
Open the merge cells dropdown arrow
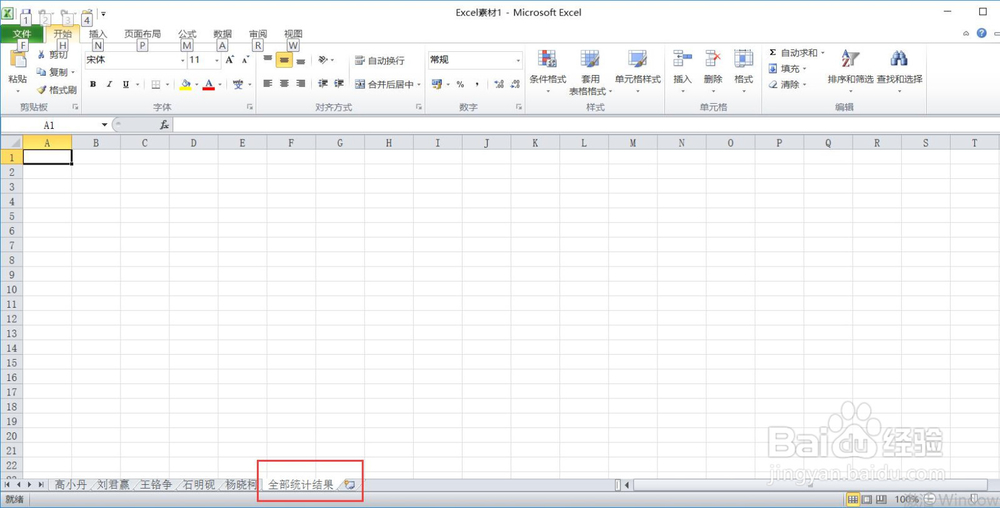[419, 84]
